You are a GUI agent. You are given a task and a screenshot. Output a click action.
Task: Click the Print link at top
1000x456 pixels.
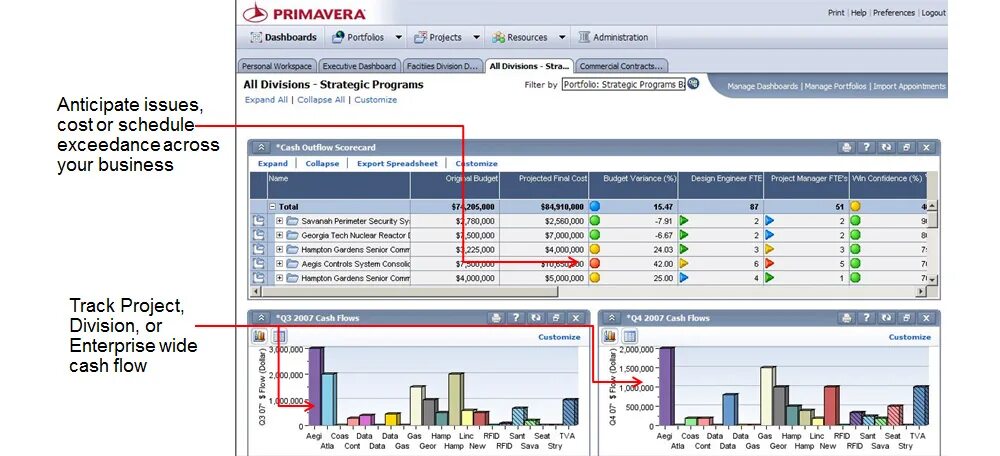tap(836, 13)
